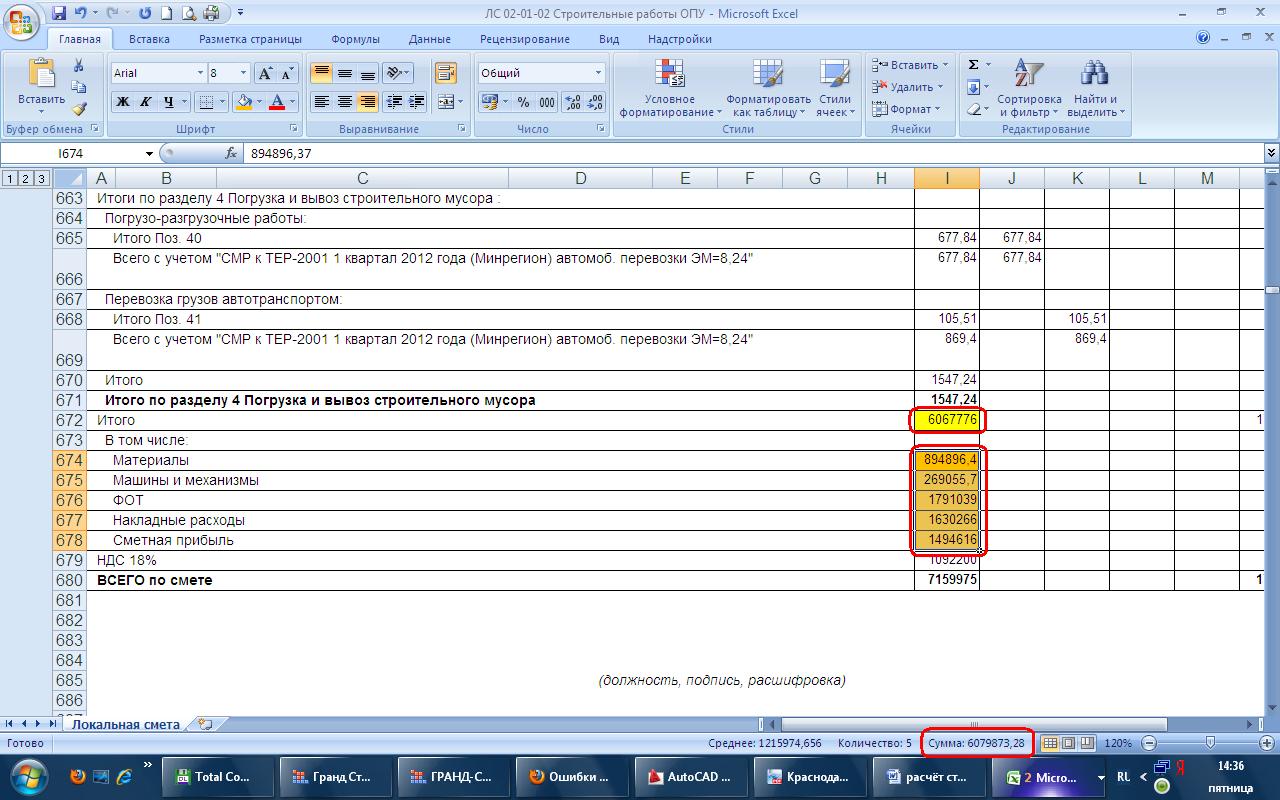Click the Format Painter brush icon
Viewport: 1280px width, 800px height.
click(79, 109)
